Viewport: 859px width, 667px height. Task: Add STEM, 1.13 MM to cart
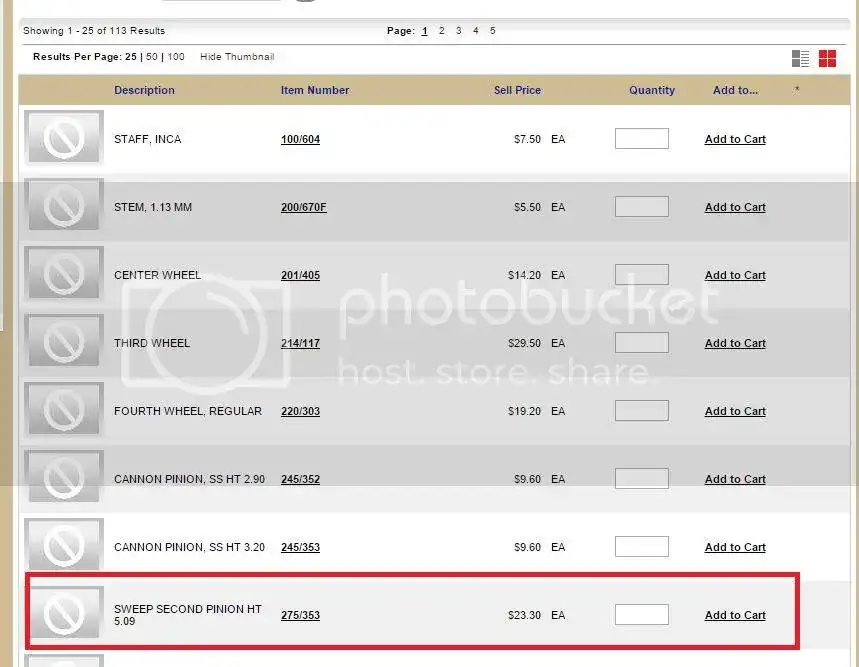[x=735, y=207]
